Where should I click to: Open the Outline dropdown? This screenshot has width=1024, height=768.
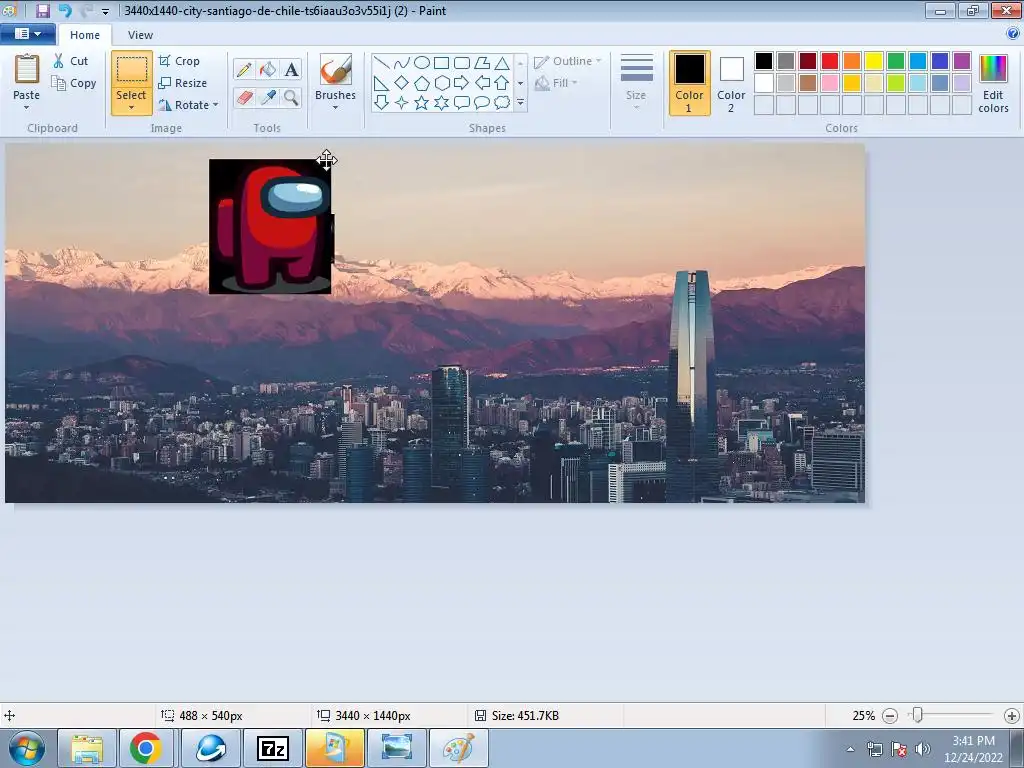click(x=568, y=61)
